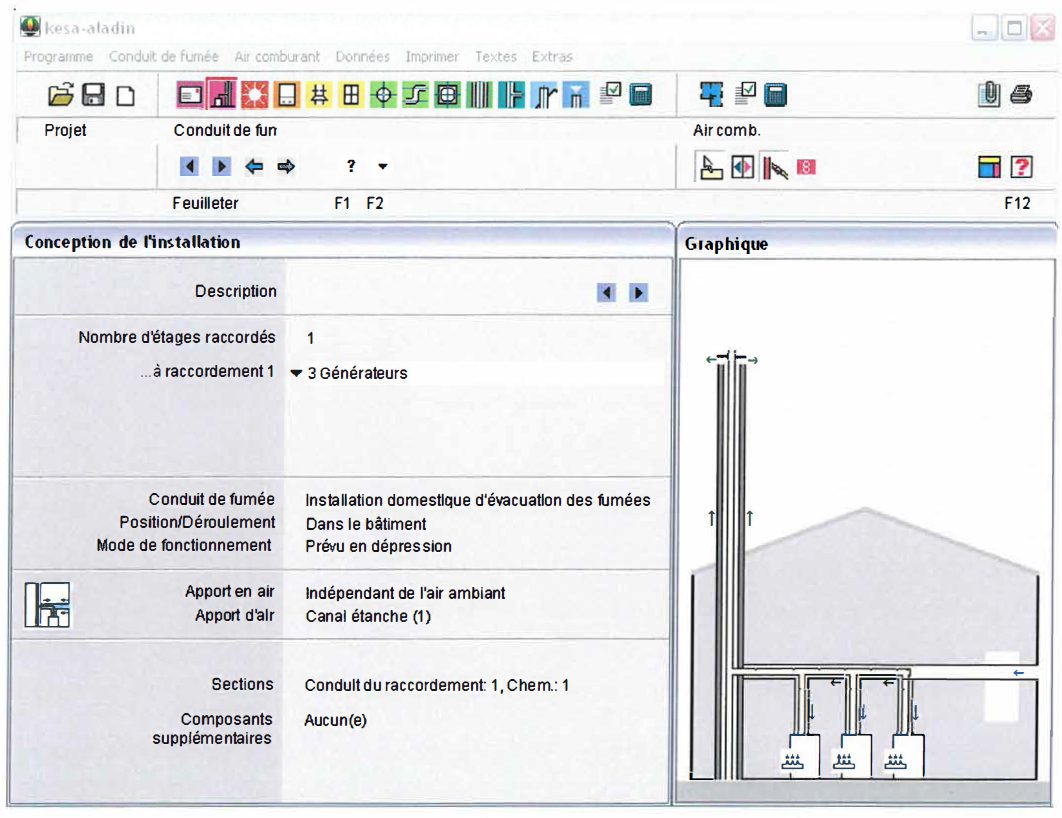
Task: Open the calculator icon in the Conduit de fumée toolbar
Action: click(x=641, y=95)
